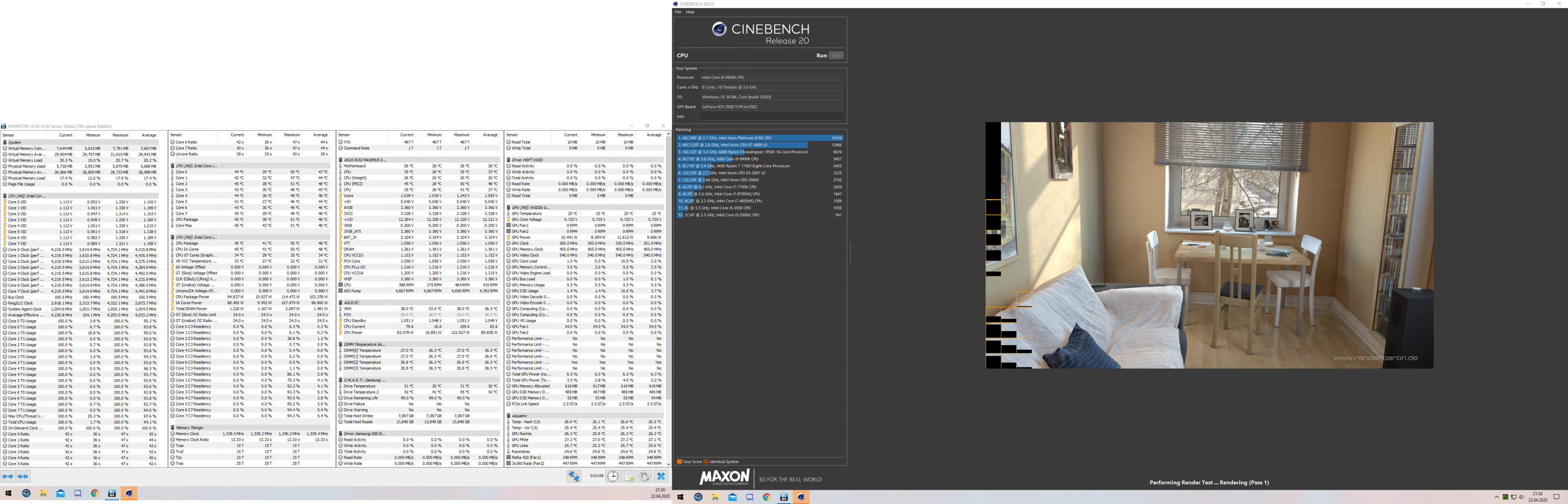The width and height of the screenshot is (1568, 504).
Task: Click HWiNFO shrink columns arrows button
Action: click(x=23, y=477)
